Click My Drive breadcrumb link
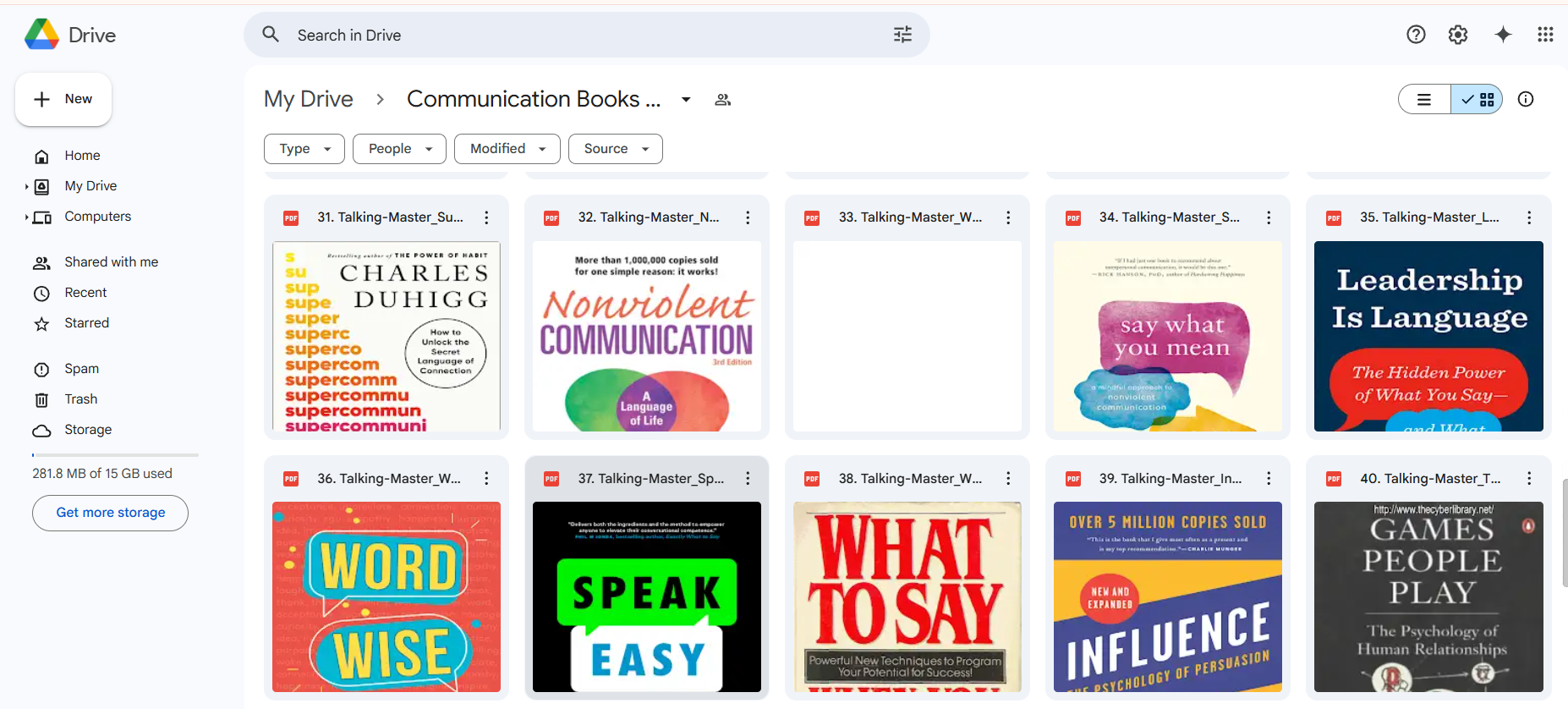This screenshot has width=1568, height=709. (x=309, y=99)
